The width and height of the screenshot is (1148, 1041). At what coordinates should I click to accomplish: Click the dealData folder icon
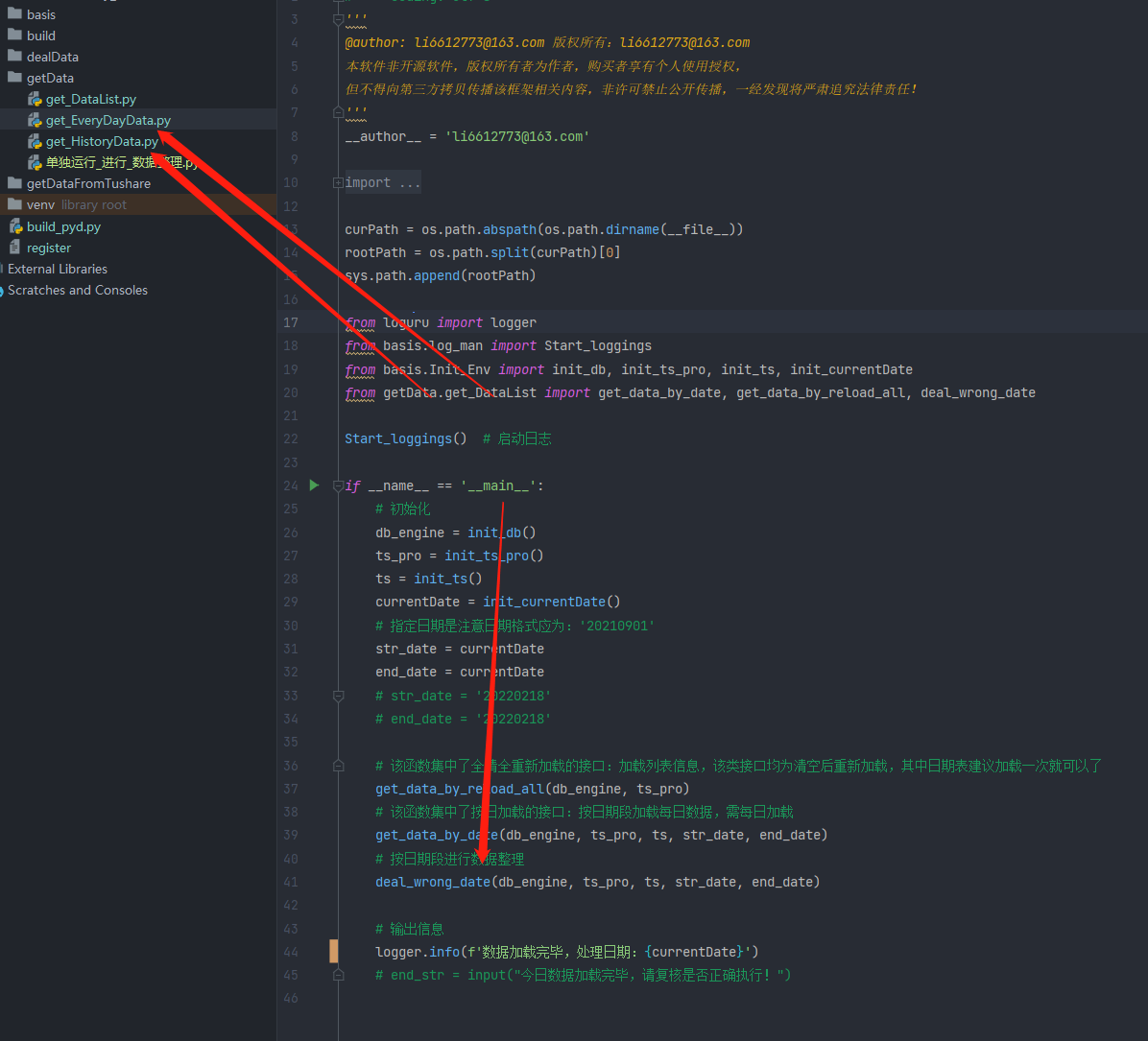pos(14,57)
